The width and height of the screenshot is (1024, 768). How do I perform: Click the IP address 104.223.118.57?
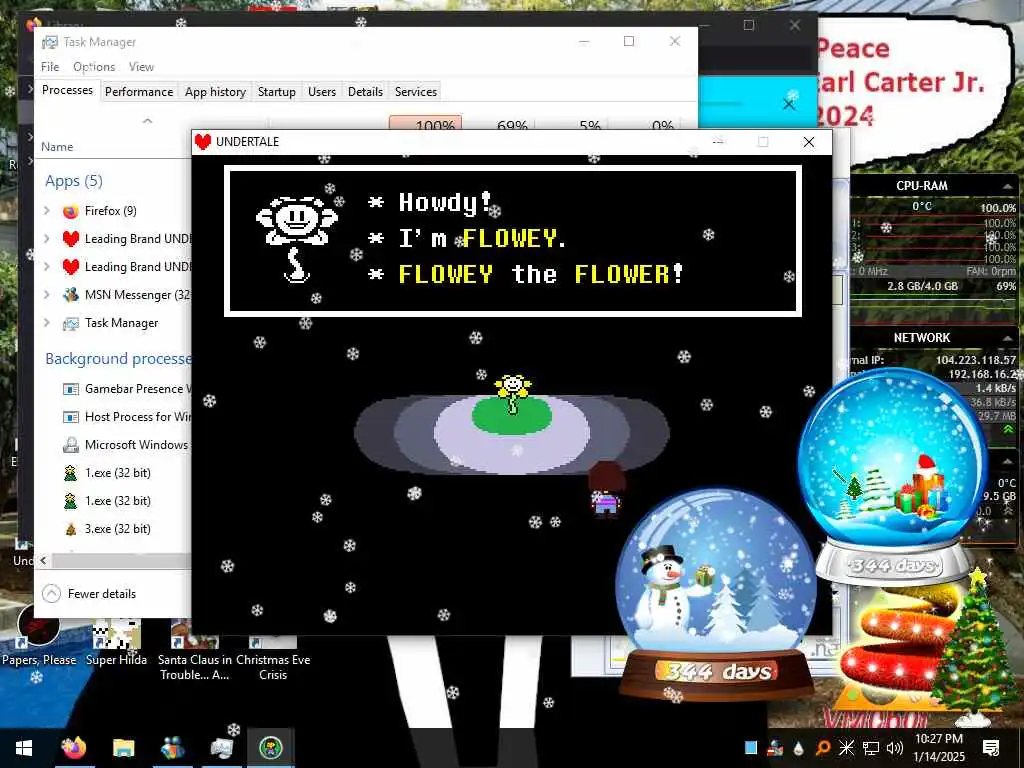tap(975, 360)
